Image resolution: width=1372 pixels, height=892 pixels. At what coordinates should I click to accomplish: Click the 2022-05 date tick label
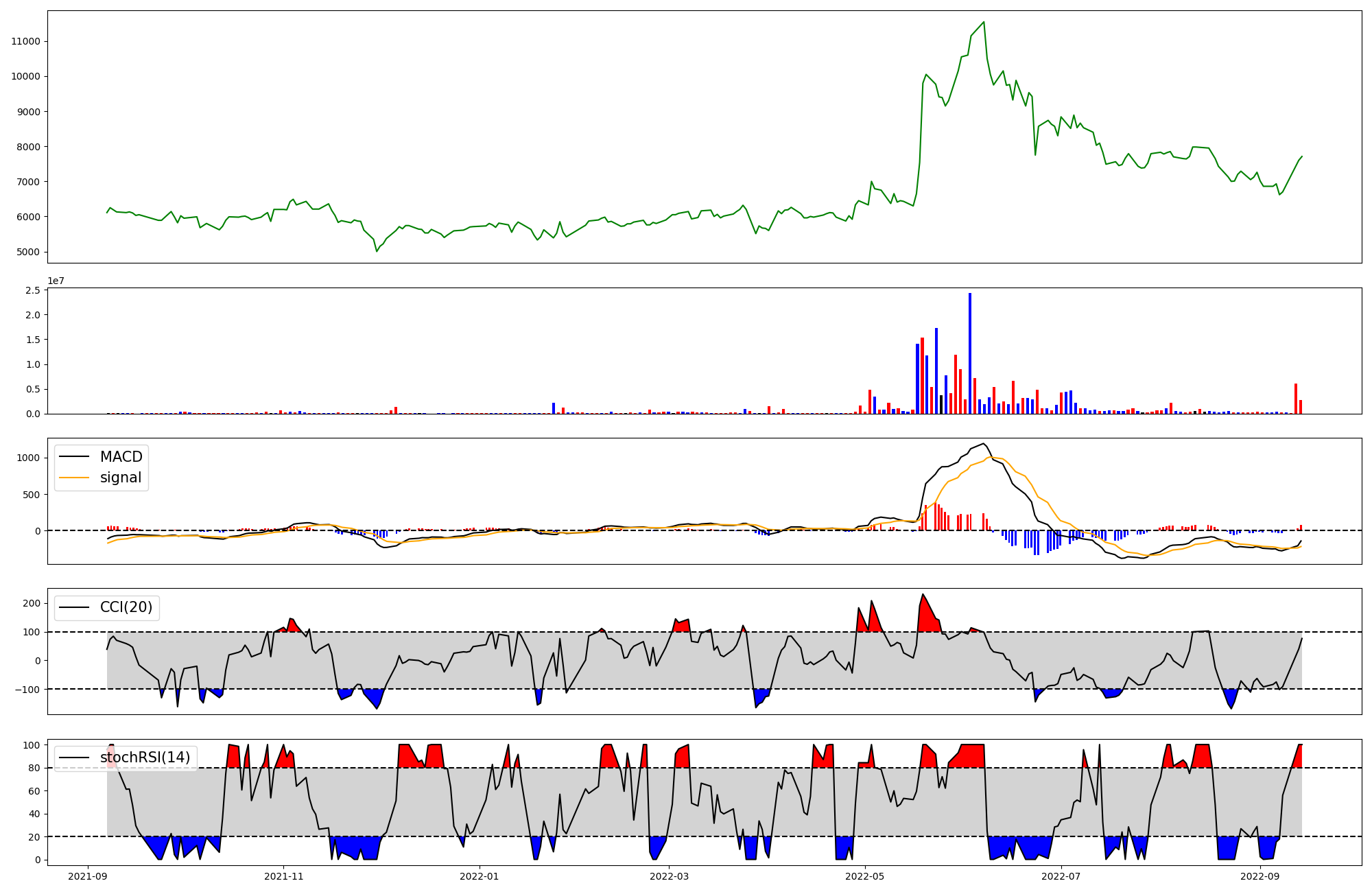(x=864, y=876)
